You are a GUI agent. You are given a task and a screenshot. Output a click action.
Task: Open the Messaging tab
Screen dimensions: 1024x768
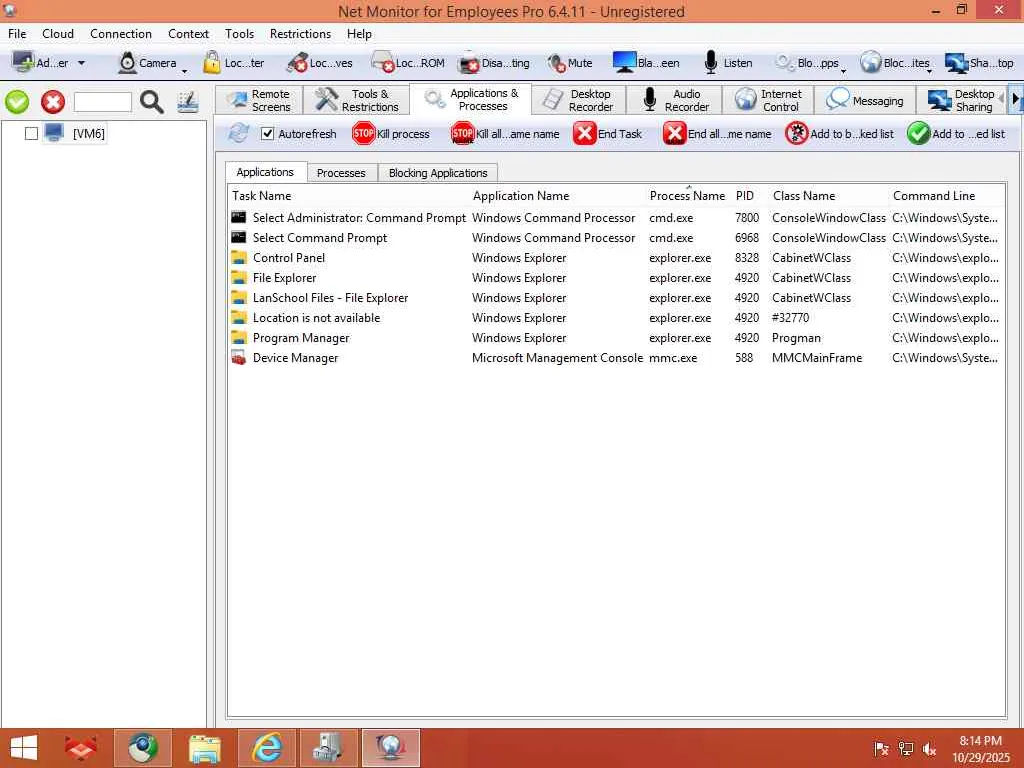click(865, 100)
